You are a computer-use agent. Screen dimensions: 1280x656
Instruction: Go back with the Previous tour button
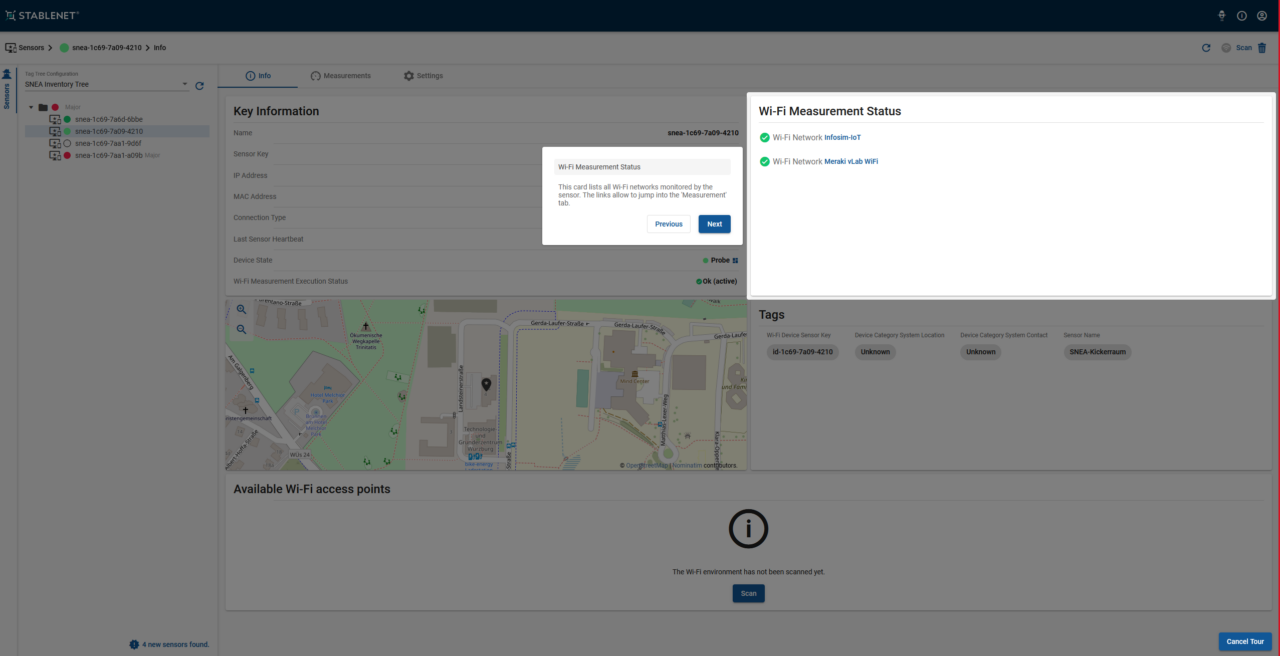pos(668,224)
